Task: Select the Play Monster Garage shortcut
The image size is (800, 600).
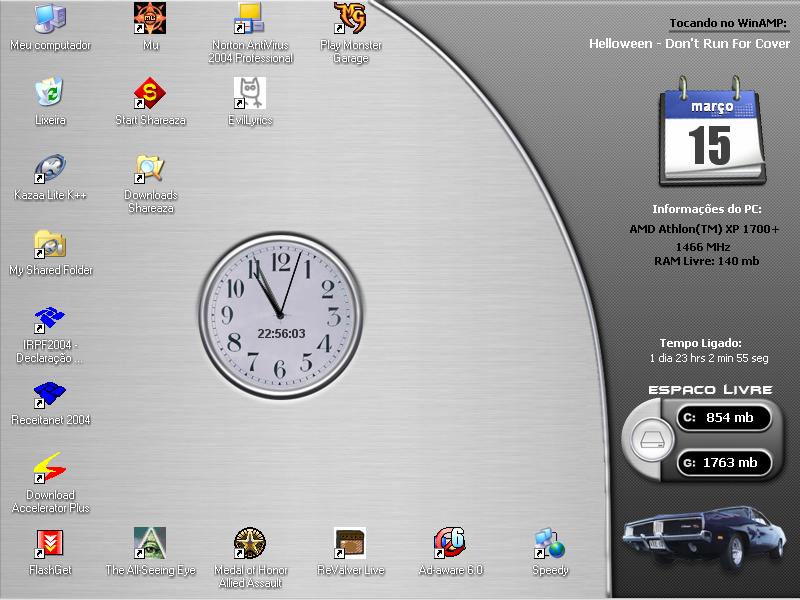Action: point(351,19)
